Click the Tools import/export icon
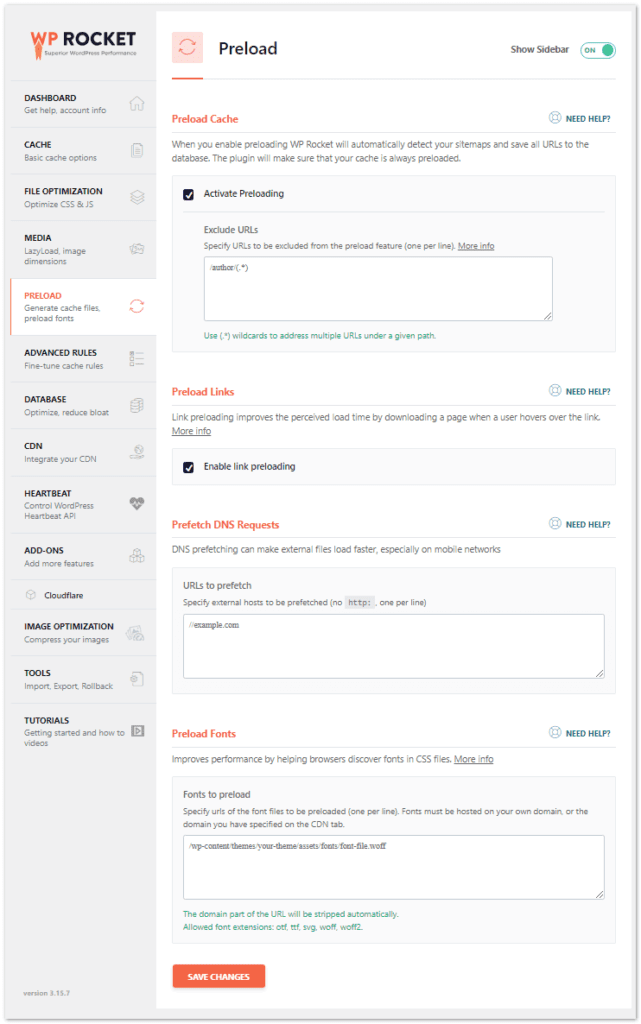 pos(136,679)
